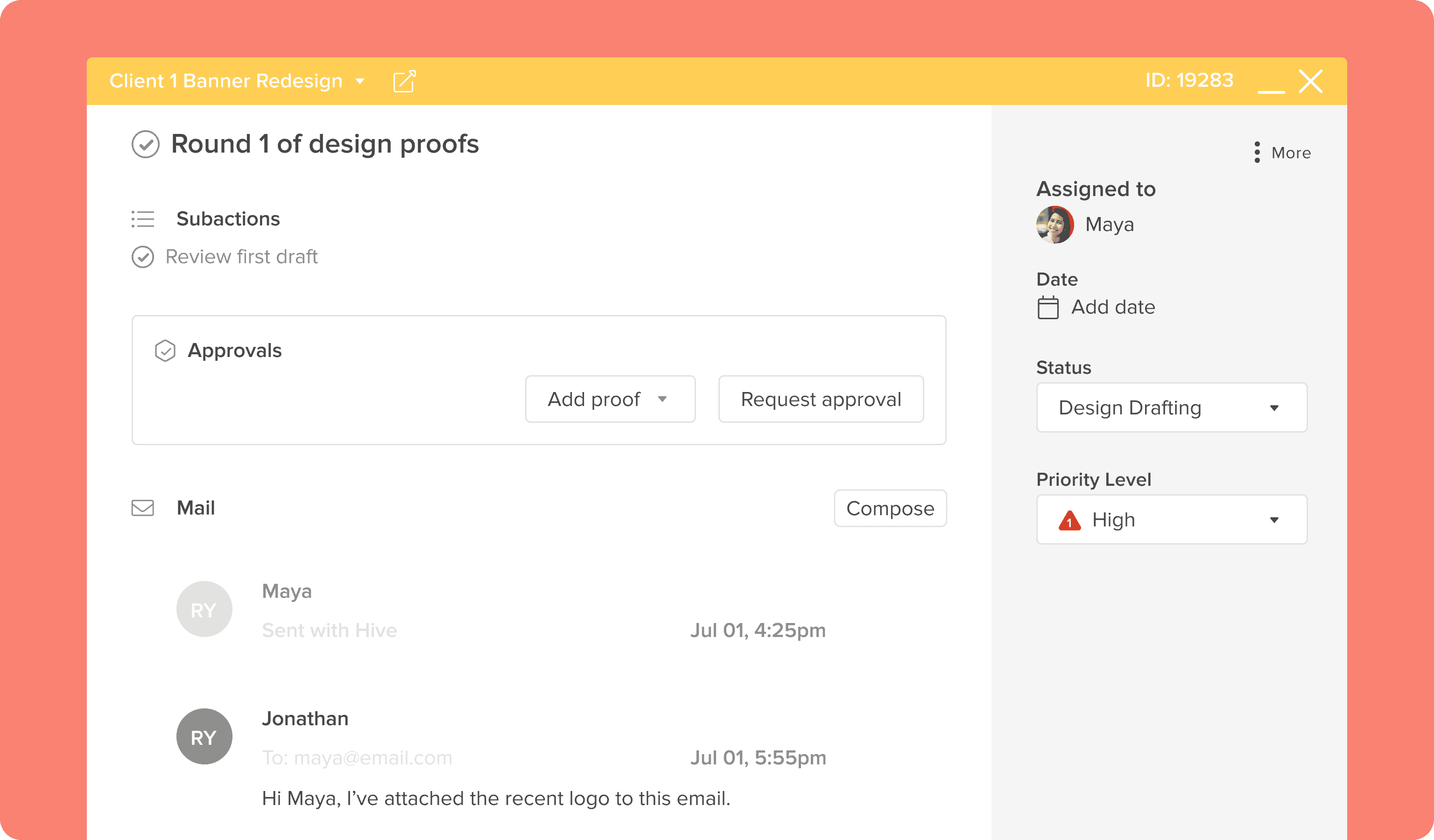This screenshot has height=840, width=1434.
Task: Click the Compose mail button
Action: (x=889, y=509)
